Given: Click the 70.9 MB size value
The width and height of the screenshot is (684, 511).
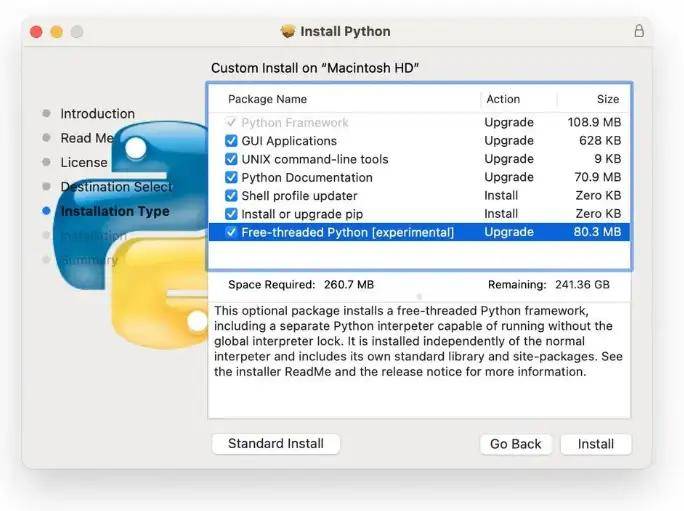Looking at the screenshot, I should click(x=597, y=177).
